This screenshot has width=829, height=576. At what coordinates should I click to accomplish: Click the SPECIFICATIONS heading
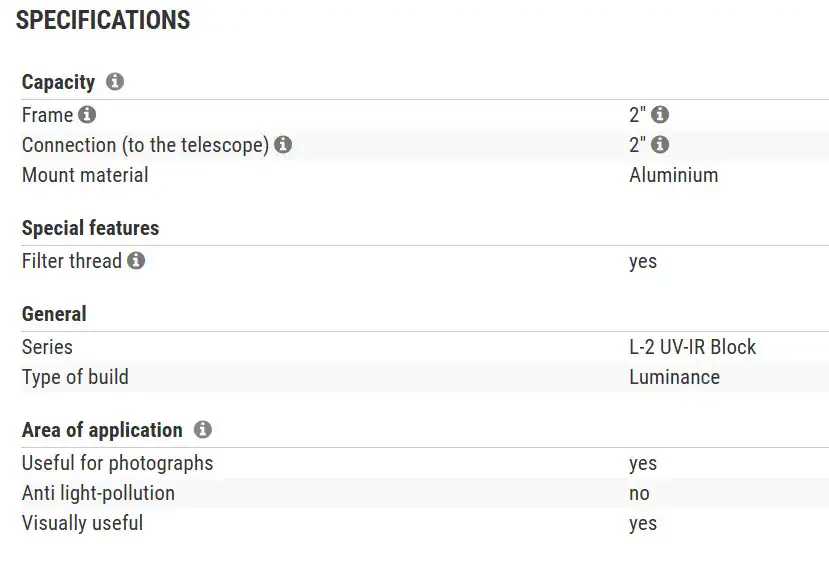pos(103,20)
